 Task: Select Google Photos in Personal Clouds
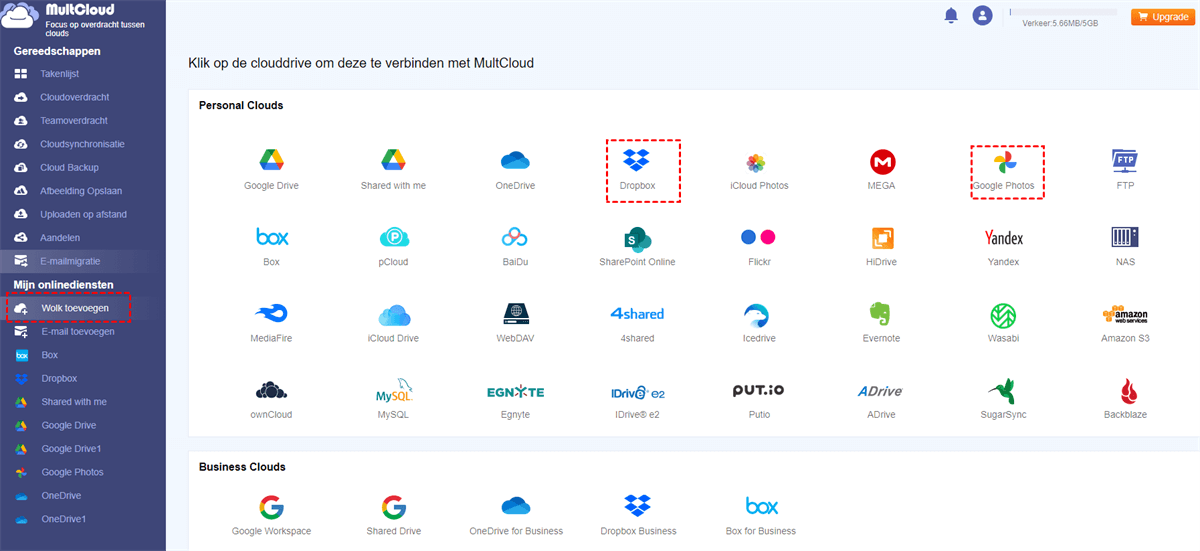tap(1004, 162)
